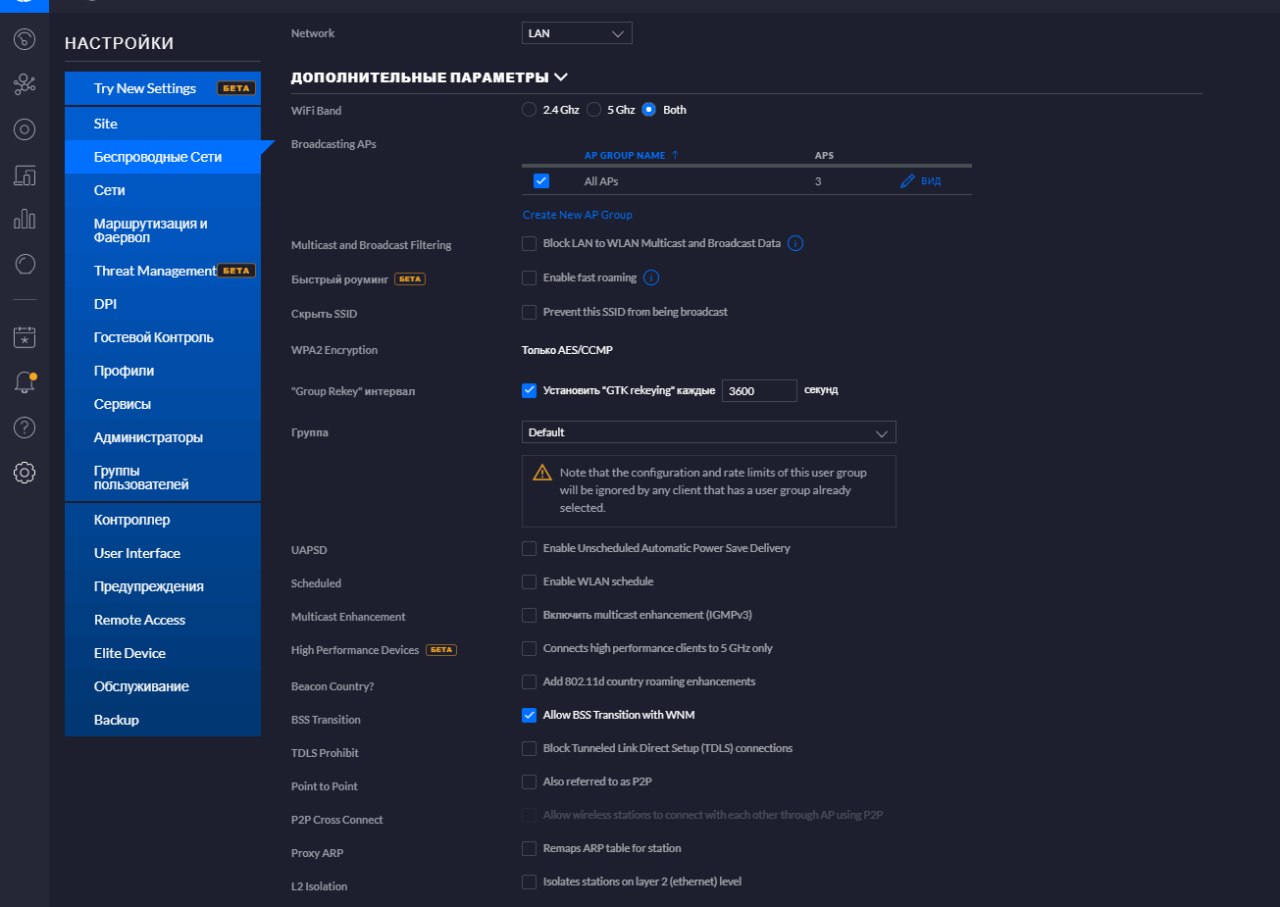Image resolution: width=1280 pixels, height=907 pixels.
Task: Open the Alerts bell icon
Action: click(x=25, y=382)
